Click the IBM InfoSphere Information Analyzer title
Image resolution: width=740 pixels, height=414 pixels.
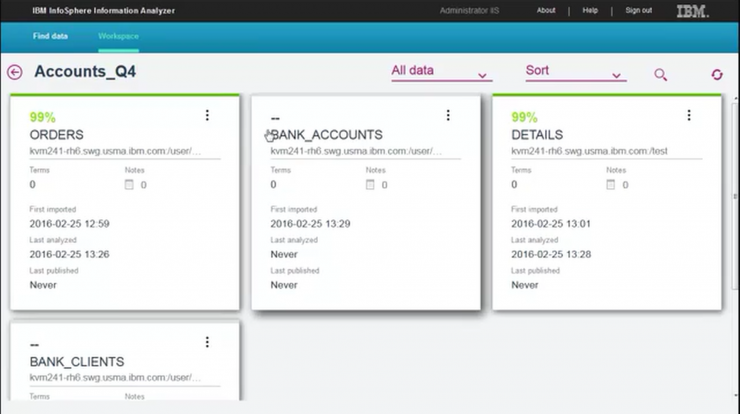[x=104, y=10]
